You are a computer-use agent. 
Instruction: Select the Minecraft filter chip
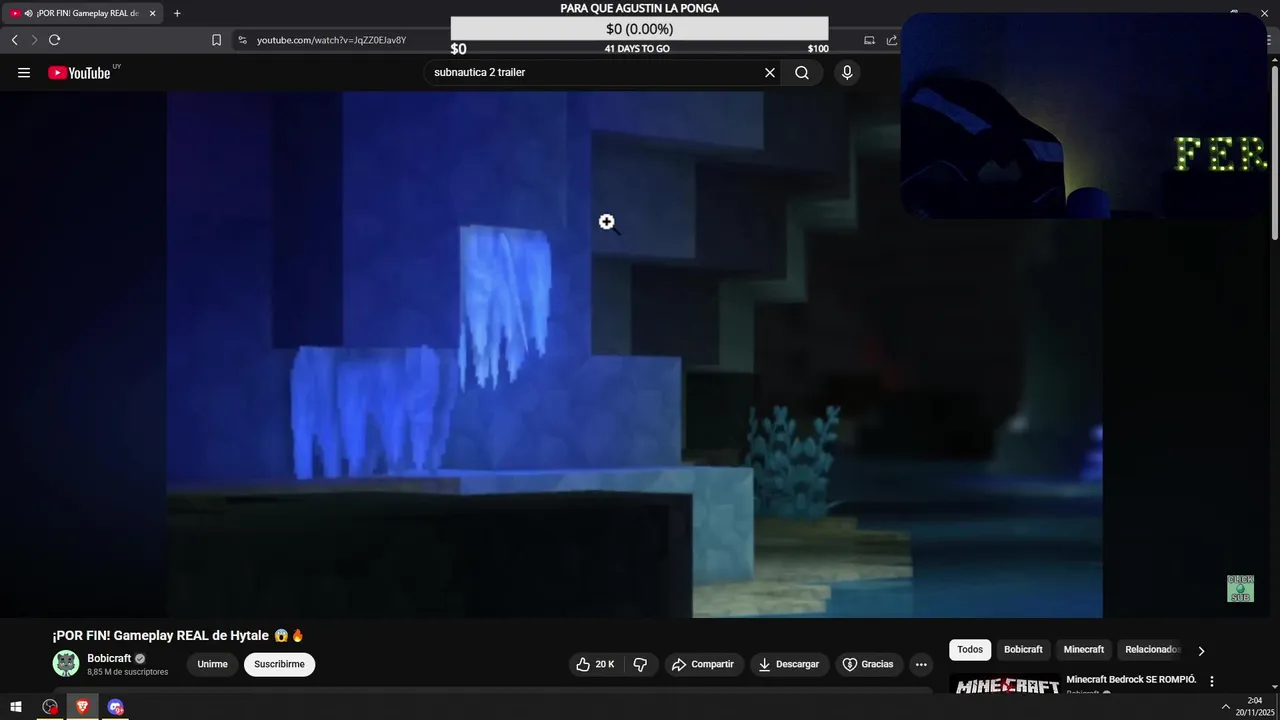point(1084,650)
